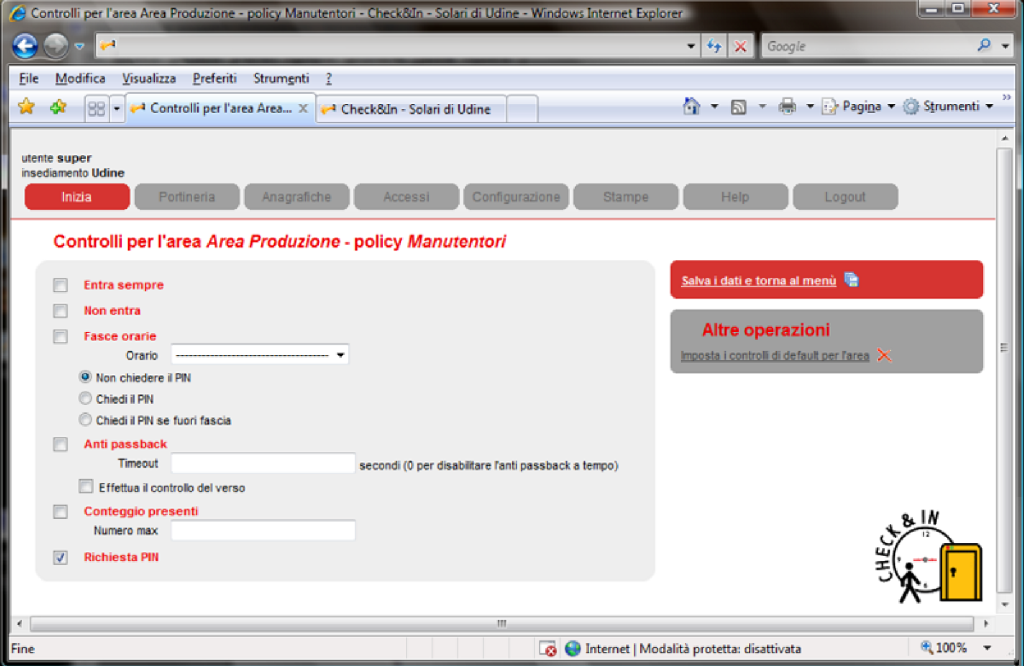Tick the Anti passback checkbox
The width and height of the screenshot is (1024, 666).
60,444
